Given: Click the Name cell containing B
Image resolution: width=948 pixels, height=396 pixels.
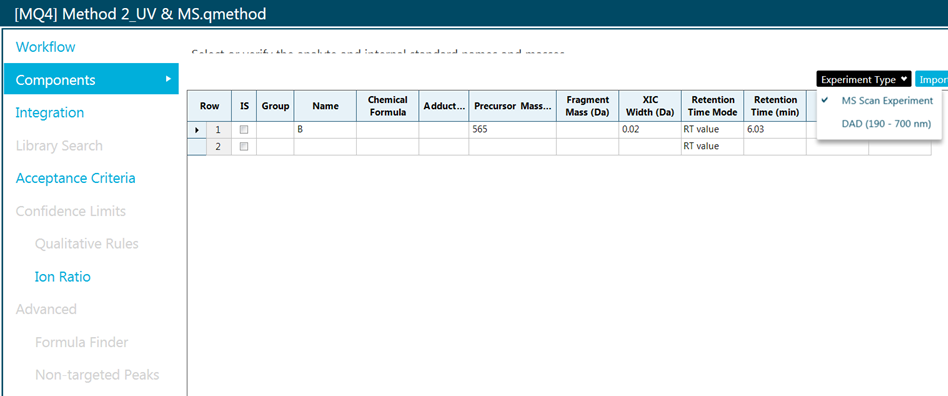Looking at the screenshot, I should (325, 129).
